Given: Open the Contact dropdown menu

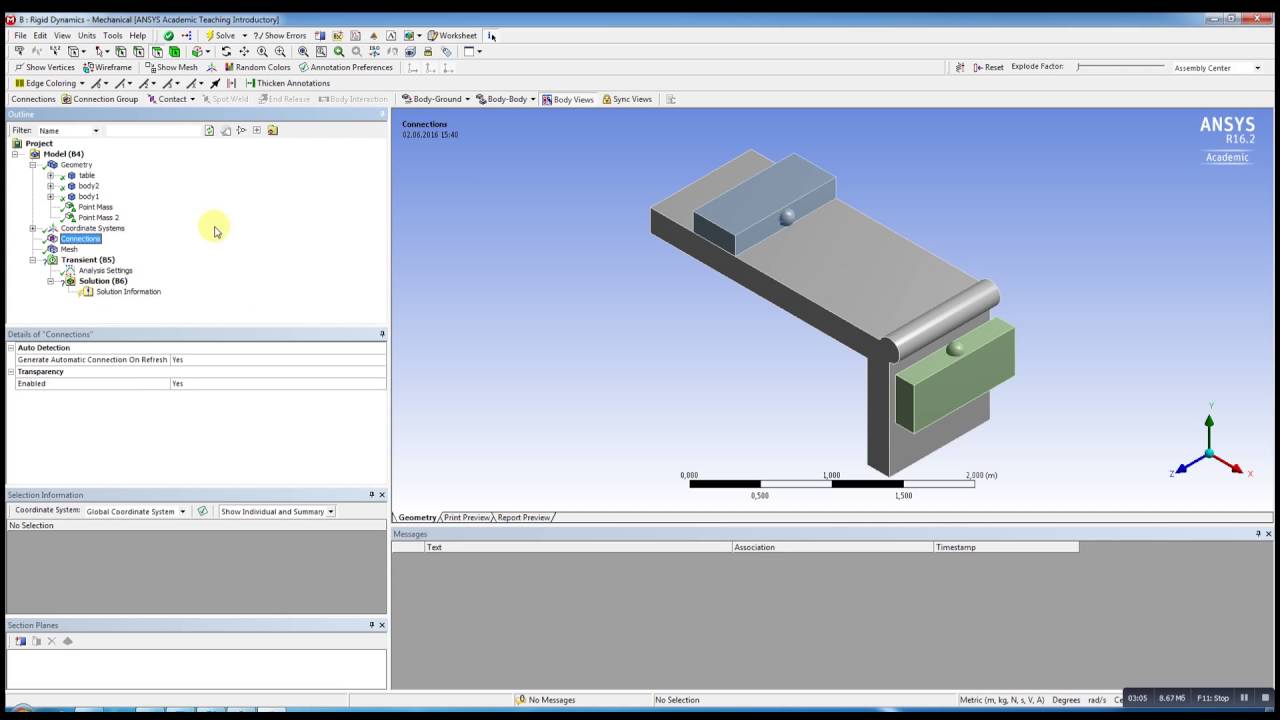Looking at the screenshot, I should point(171,99).
